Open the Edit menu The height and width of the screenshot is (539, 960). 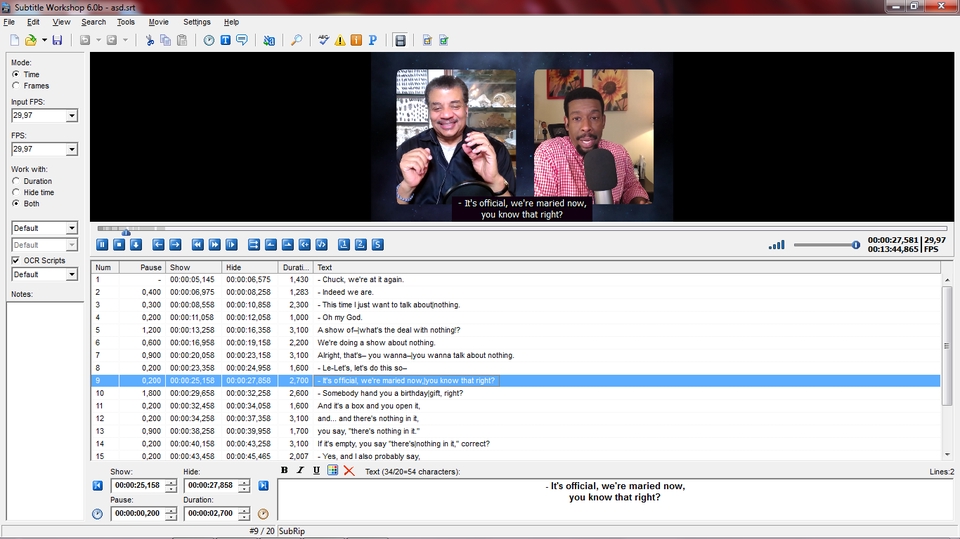pyautogui.click(x=33, y=22)
